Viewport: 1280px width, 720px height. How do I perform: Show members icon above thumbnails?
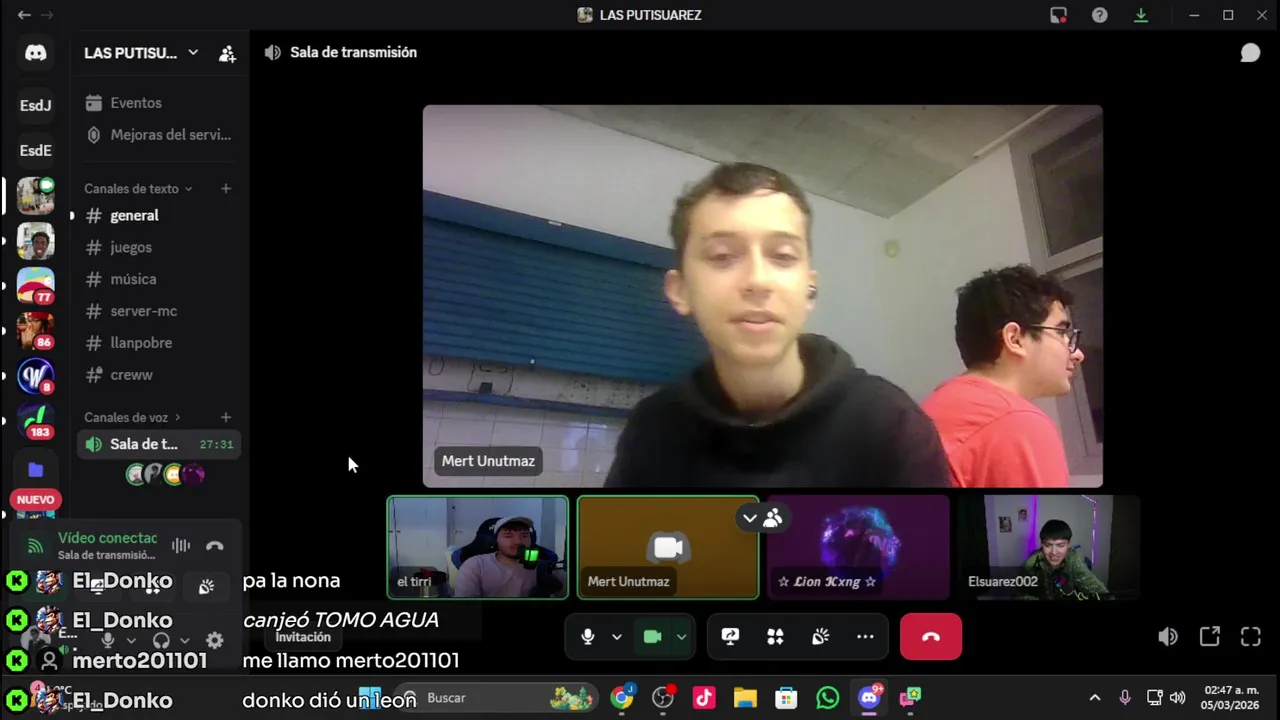coord(773,518)
